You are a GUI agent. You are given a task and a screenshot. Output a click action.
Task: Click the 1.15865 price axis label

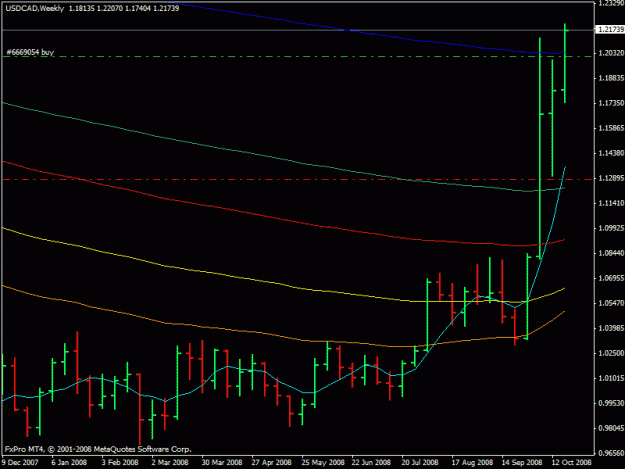point(611,128)
